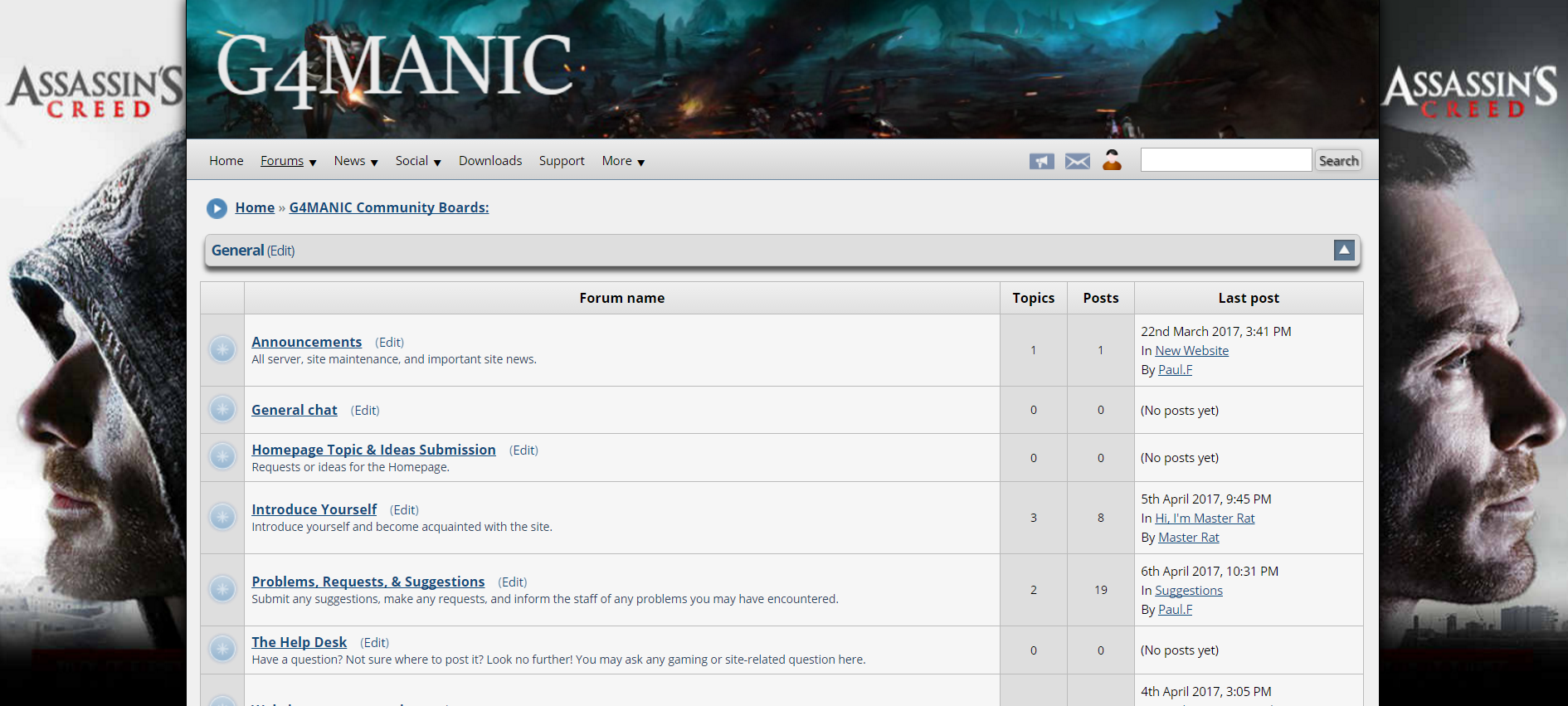Open the Support page
This screenshot has width=1568, height=706.
click(562, 161)
